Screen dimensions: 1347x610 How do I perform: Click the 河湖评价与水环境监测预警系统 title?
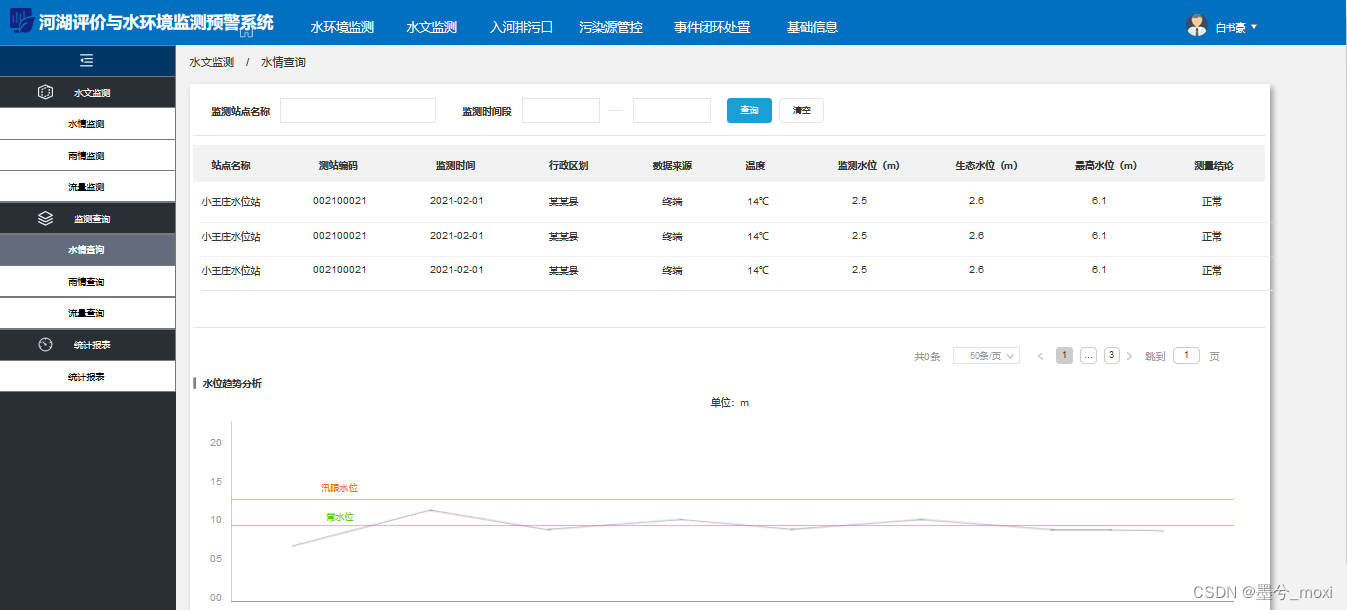[155, 22]
